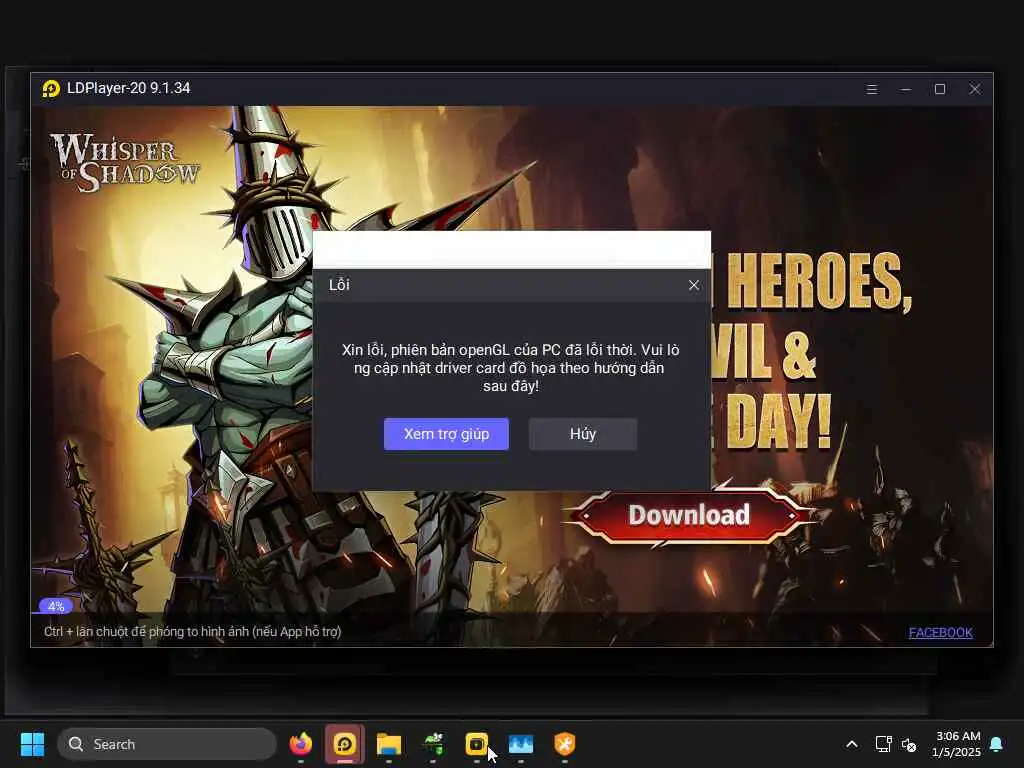Click the LDPlayer-20 9.1.34 title text
Image resolution: width=1024 pixels, height=768 pixels.
coord(129,88)
